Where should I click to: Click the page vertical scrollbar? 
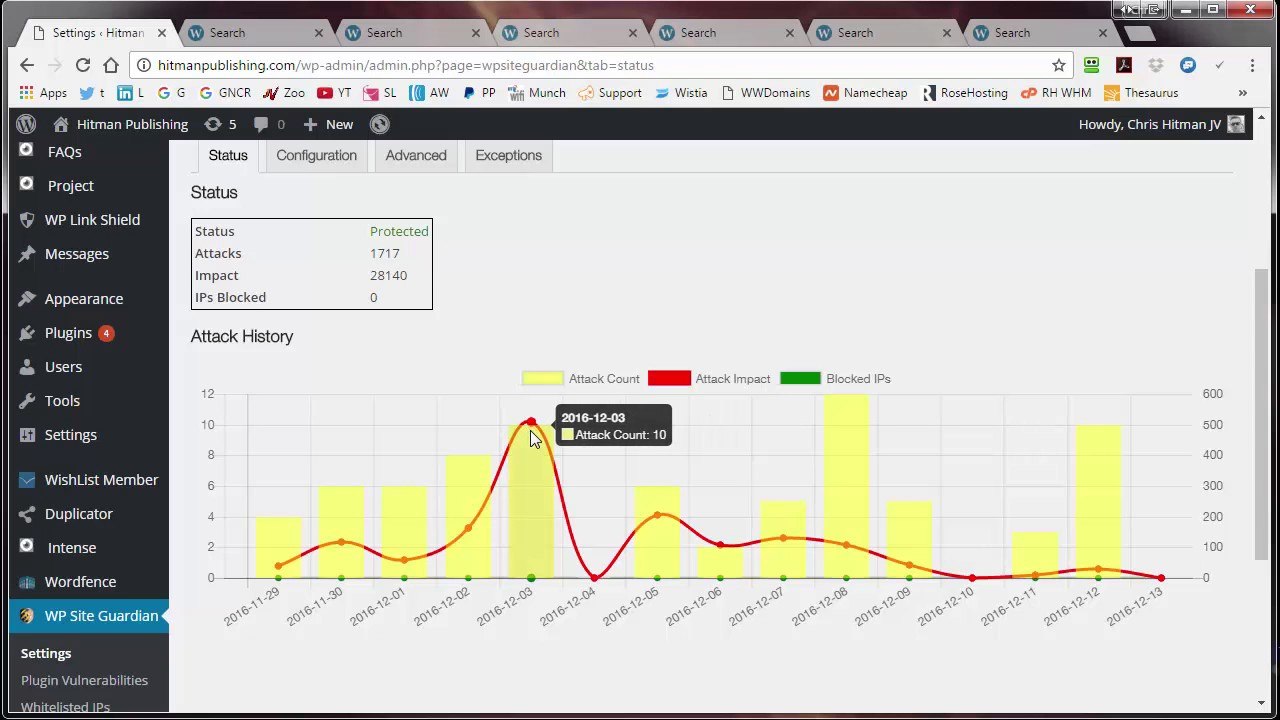click(1262, 414)
